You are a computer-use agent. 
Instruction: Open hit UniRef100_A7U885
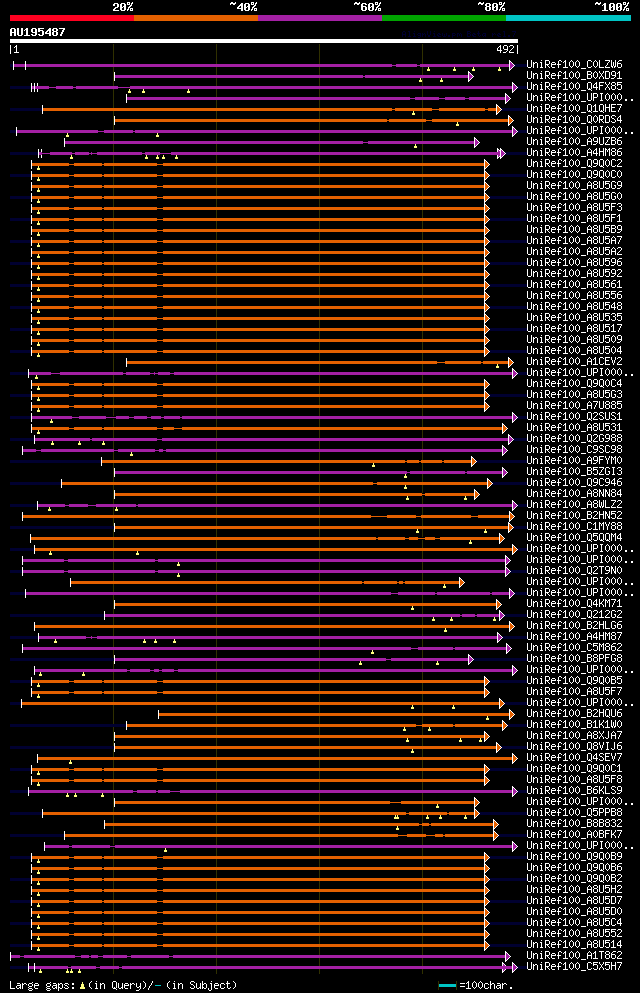(574, 405)
